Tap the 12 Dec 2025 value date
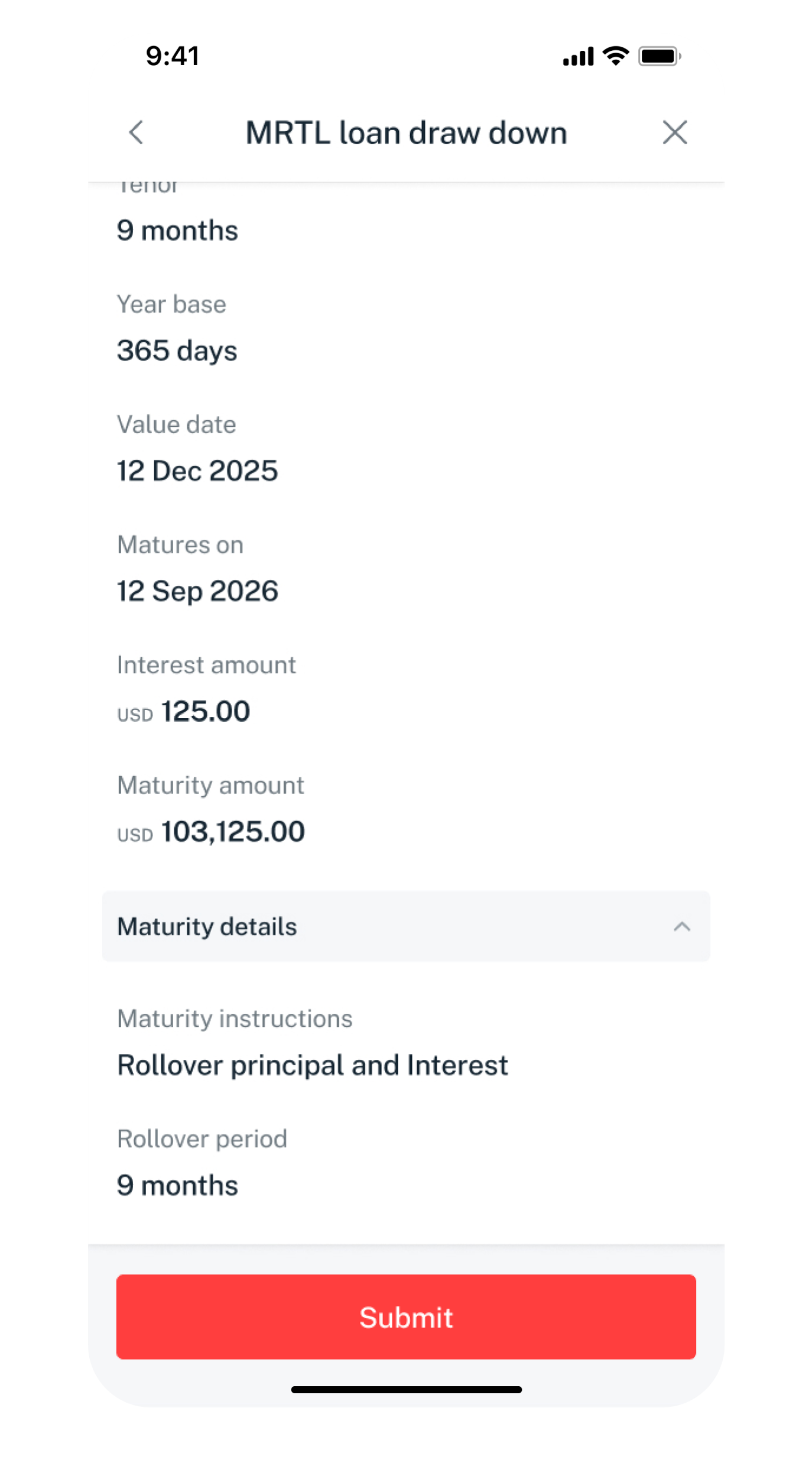This screenshot has height=1463, width=812. pyautogui.click(x=197, y=471)
